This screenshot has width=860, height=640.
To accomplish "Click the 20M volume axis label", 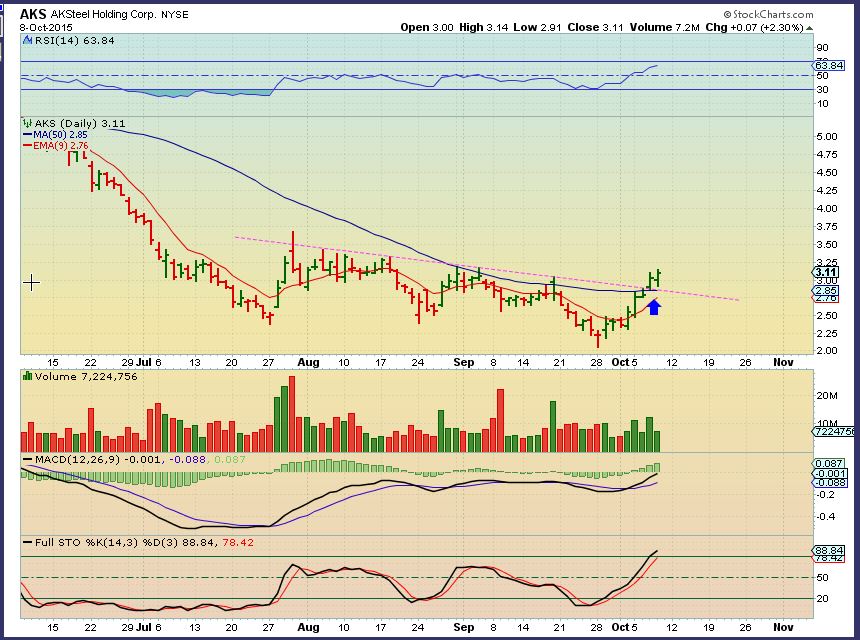I will (827, 395).
